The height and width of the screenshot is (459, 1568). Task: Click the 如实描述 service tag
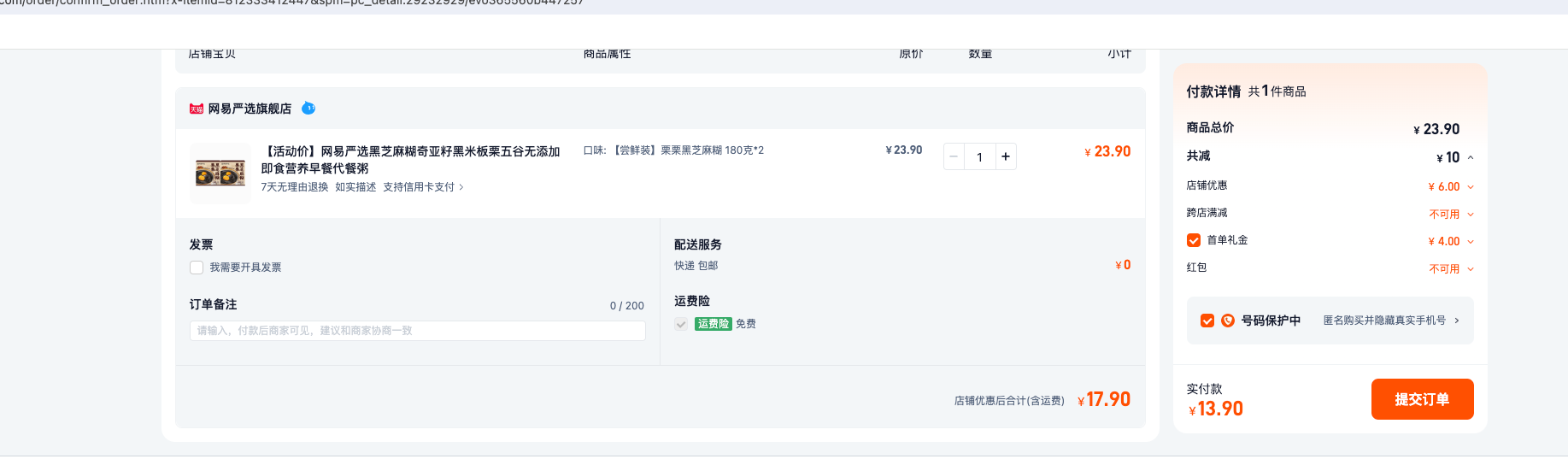pos(355,187)
